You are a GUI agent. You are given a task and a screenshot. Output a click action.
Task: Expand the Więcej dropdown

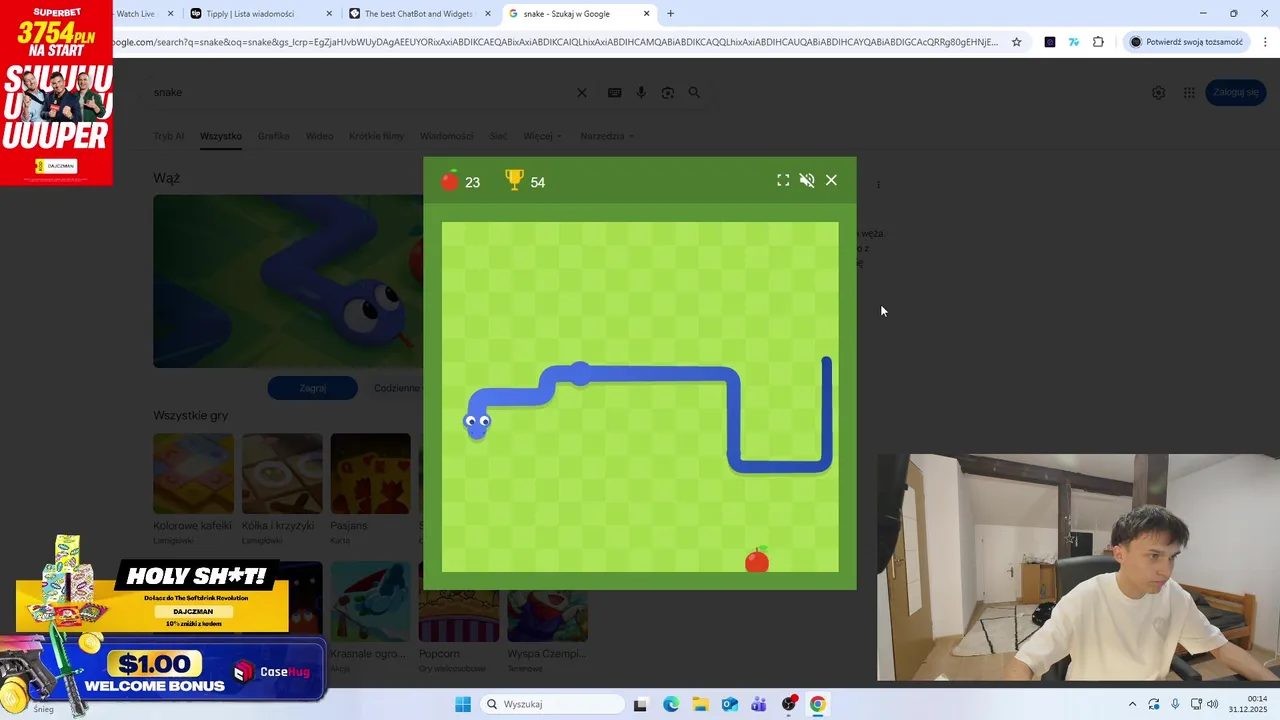[x=542, y=136]
